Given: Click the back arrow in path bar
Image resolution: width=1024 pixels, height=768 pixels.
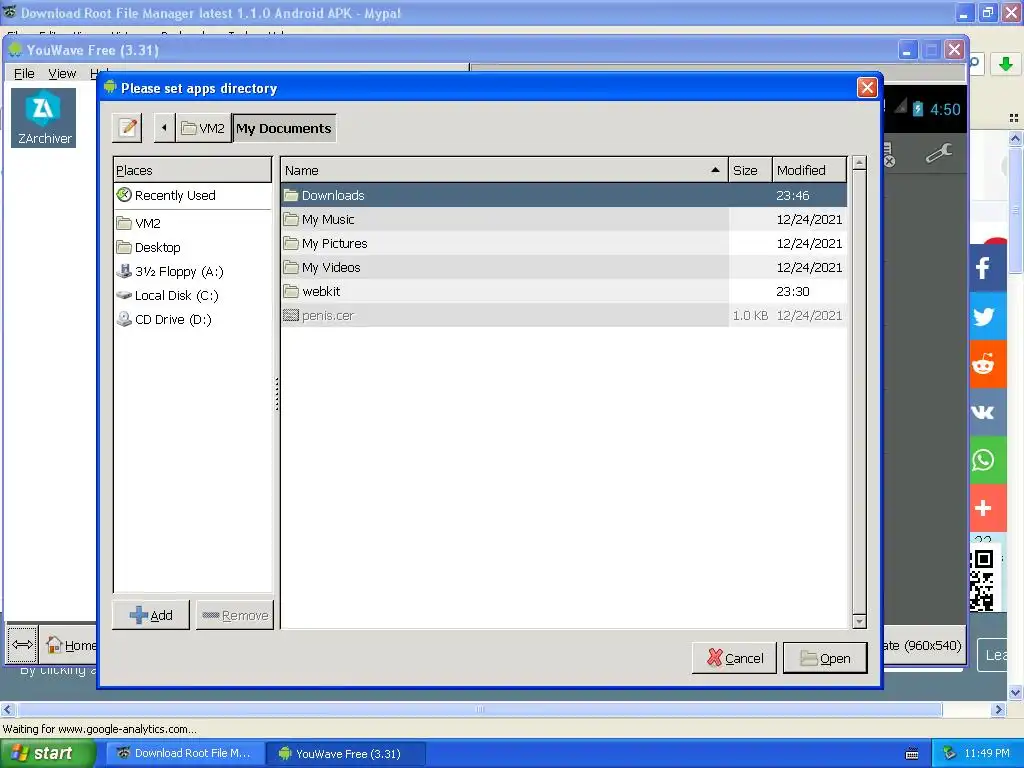Looking at the screenshot, I should tap(164, 127).
